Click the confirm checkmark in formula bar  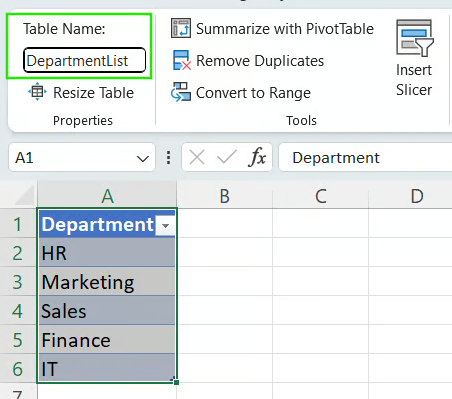coord(227,157)
